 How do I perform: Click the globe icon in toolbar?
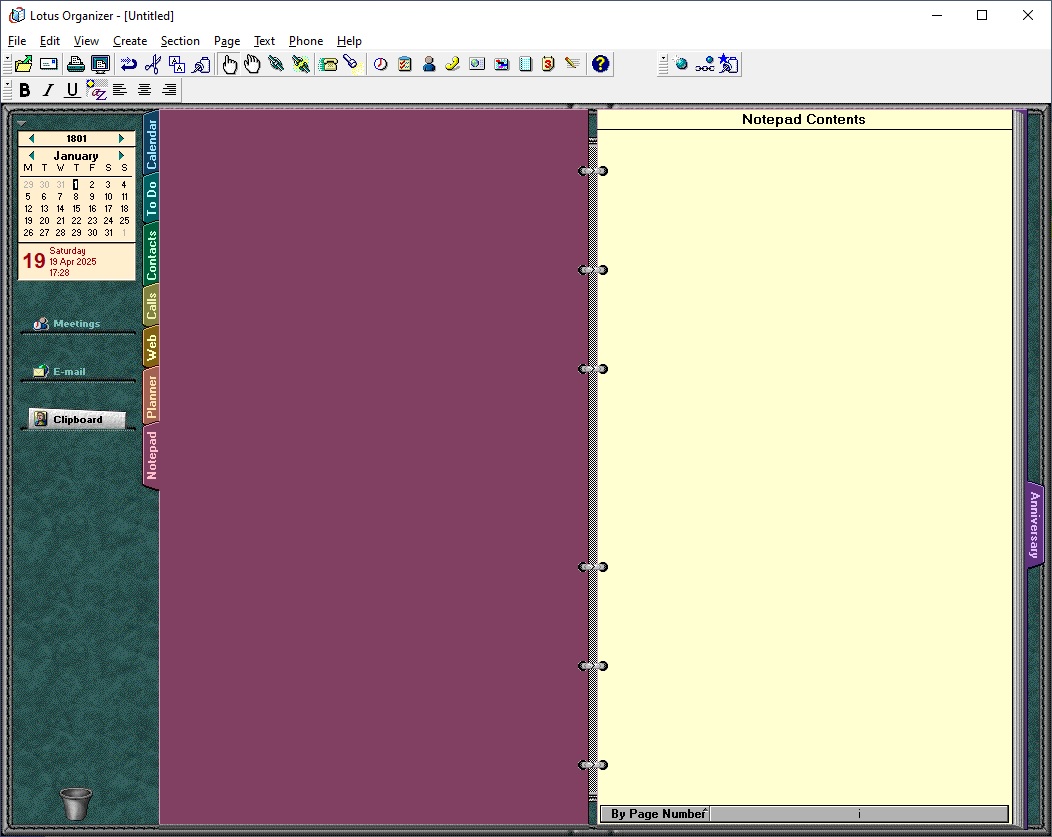[682, 64]
